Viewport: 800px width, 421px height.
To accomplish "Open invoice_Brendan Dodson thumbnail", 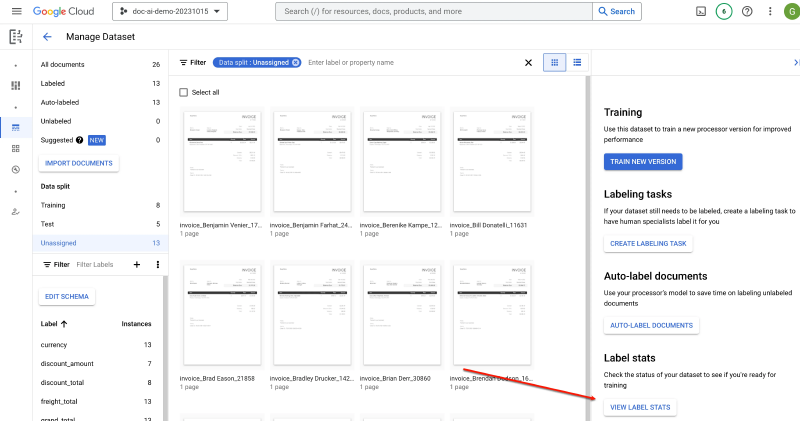I will (492, 314).
